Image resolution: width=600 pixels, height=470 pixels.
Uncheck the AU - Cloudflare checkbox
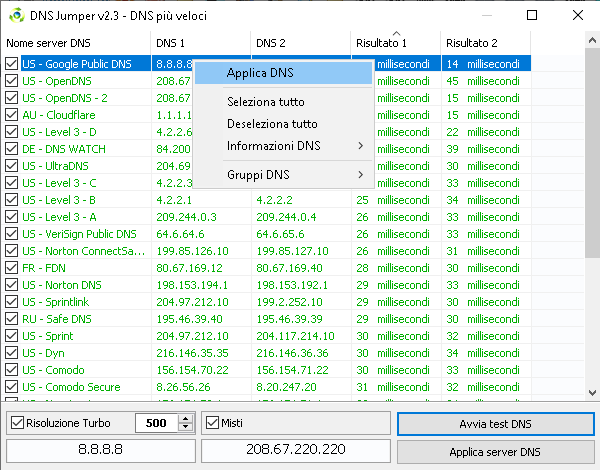pyautogui.click(x=11, y=115)
